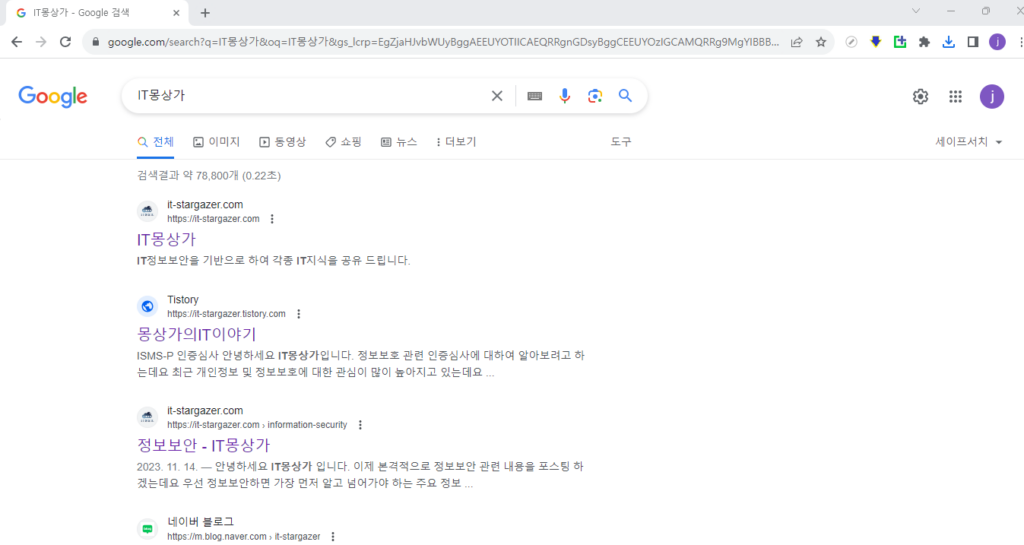The image size is (1024, 545).
Task: Open more options for information-security result
Action: 360,425
